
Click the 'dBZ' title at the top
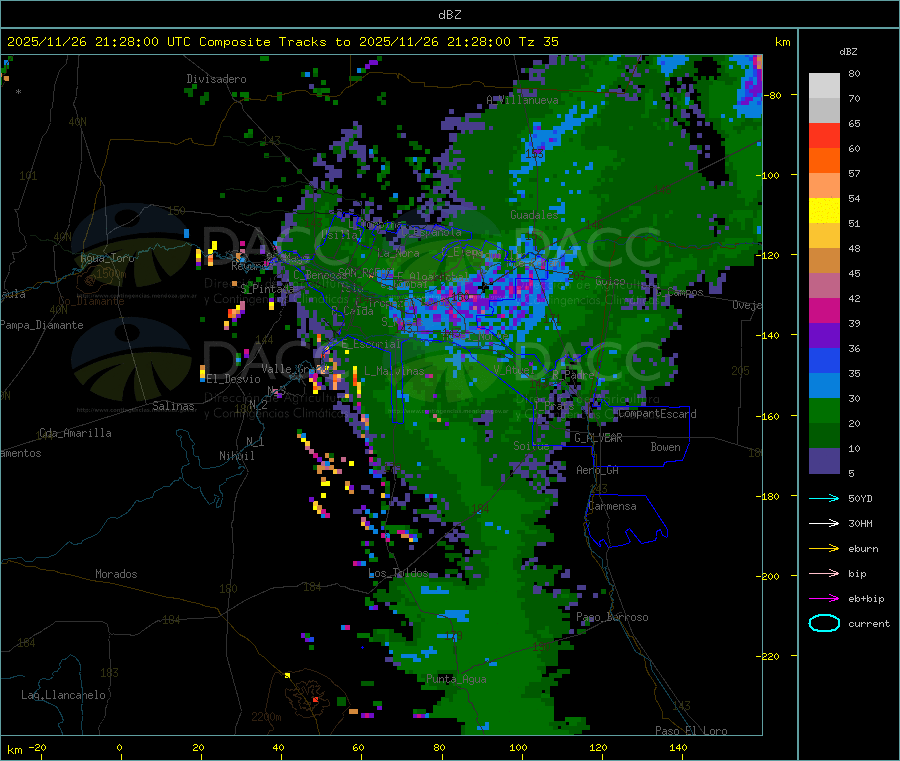click(449, 15)
